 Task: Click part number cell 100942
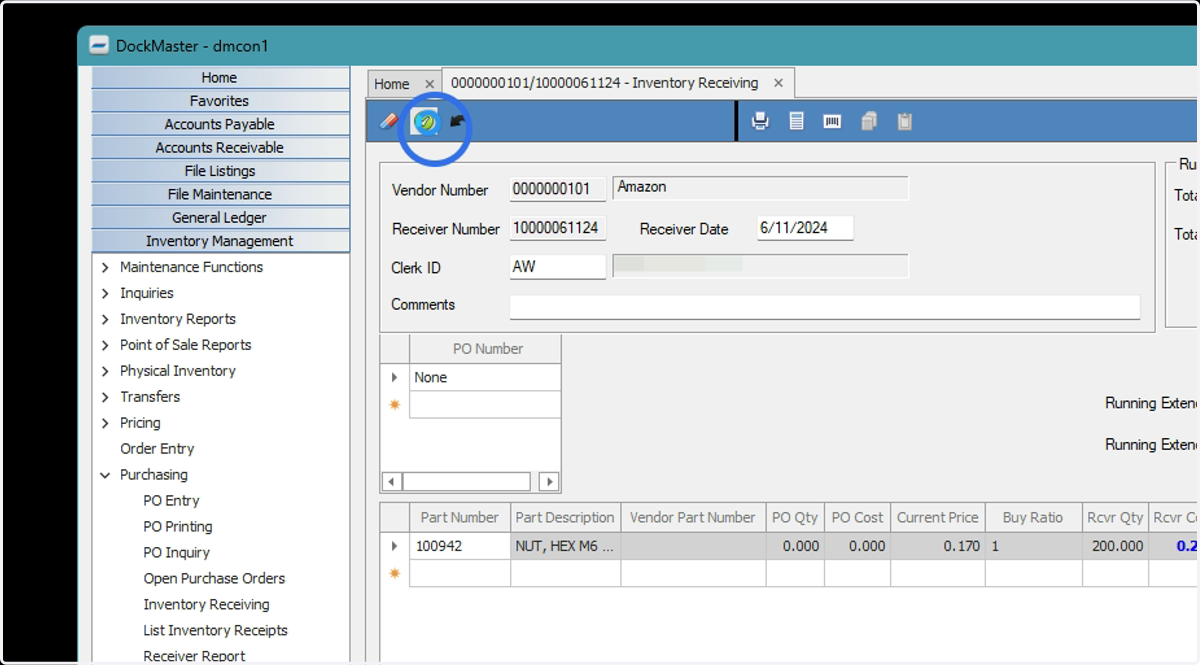460,547
